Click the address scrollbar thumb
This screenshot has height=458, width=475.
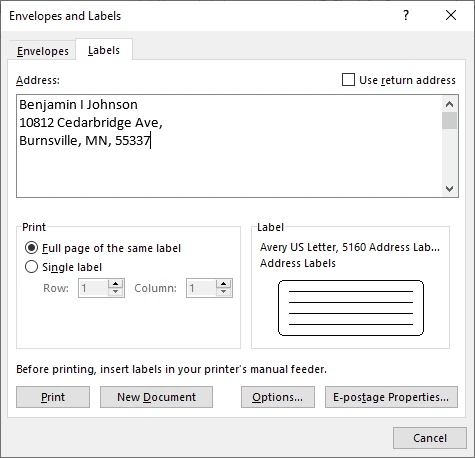click(449, 120)
